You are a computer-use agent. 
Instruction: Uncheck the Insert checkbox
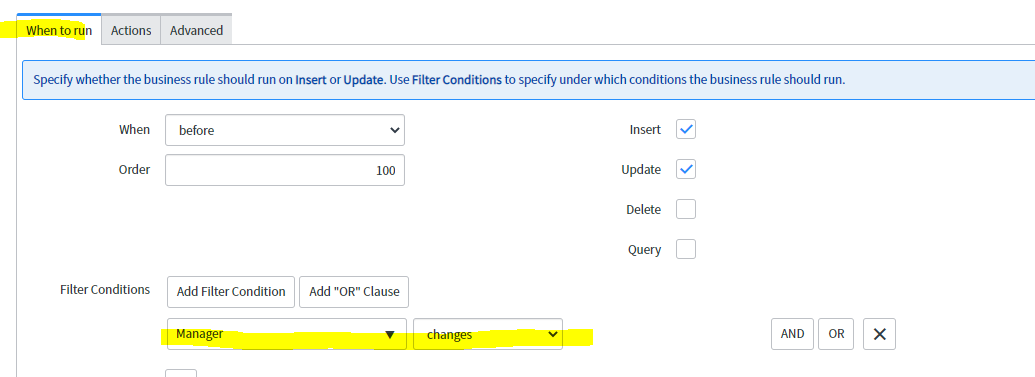tap(686, 129)
